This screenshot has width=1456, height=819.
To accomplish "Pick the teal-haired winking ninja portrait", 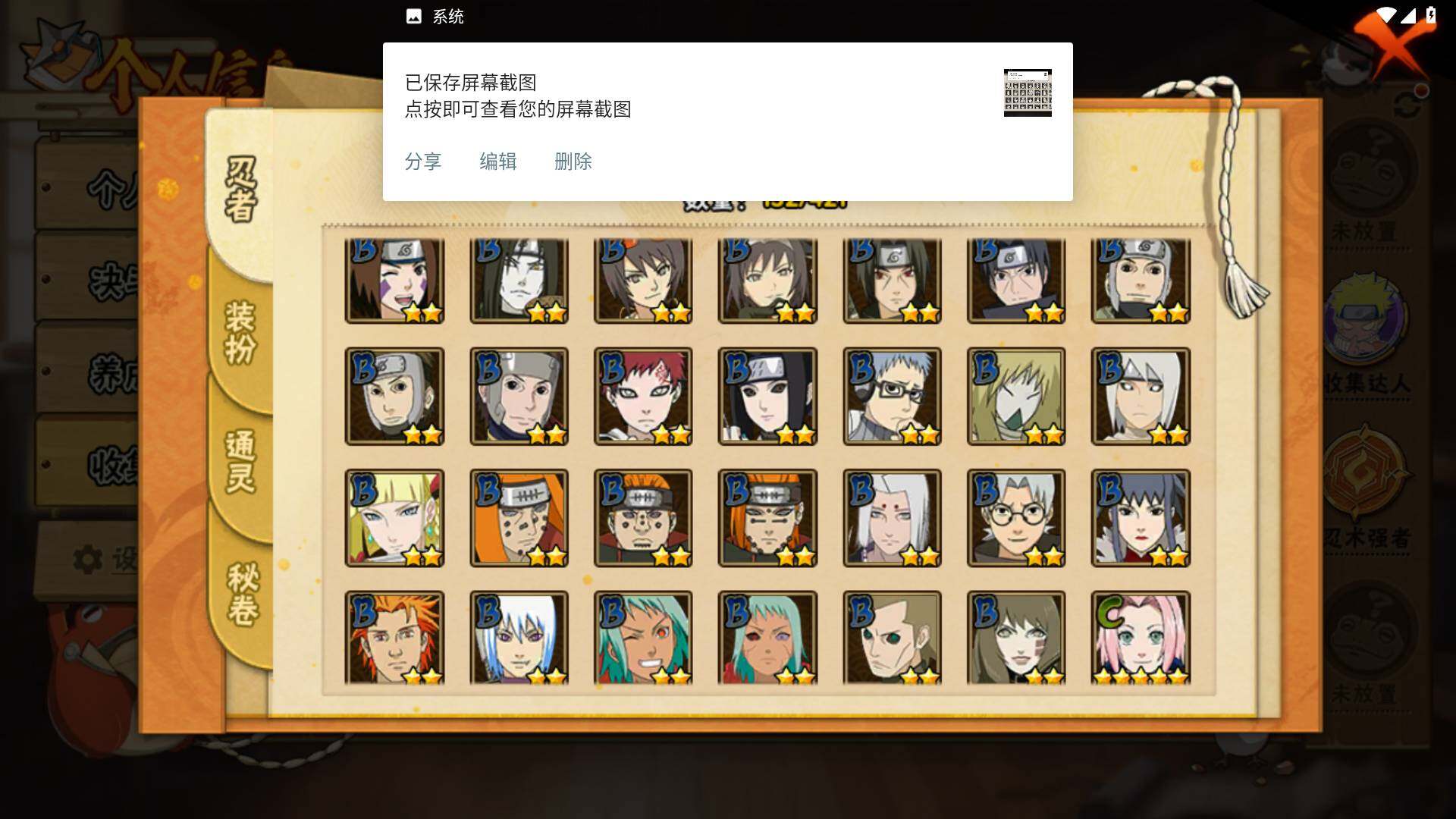I will [643, 638].
